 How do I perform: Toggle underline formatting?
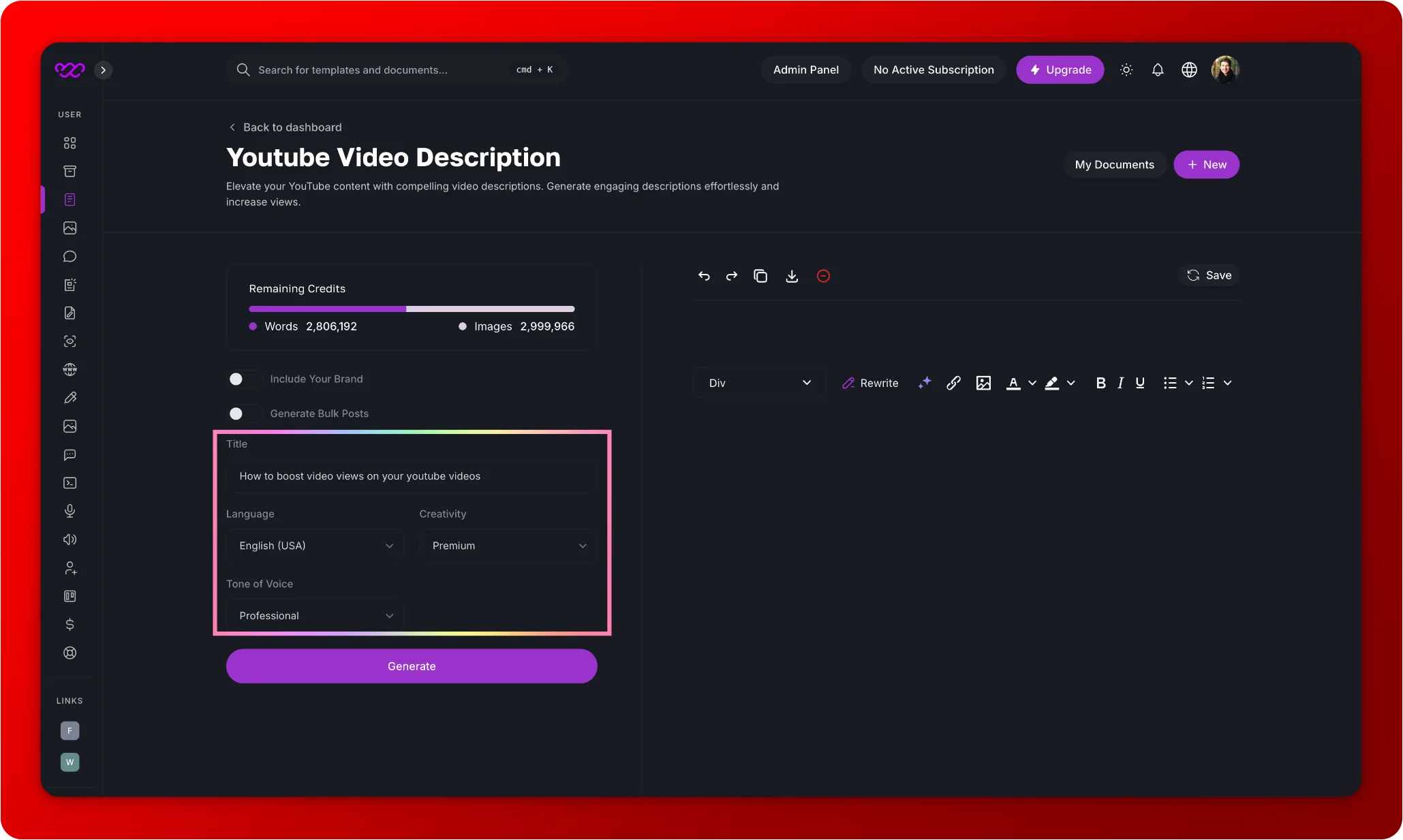[x=1140, y=383]
